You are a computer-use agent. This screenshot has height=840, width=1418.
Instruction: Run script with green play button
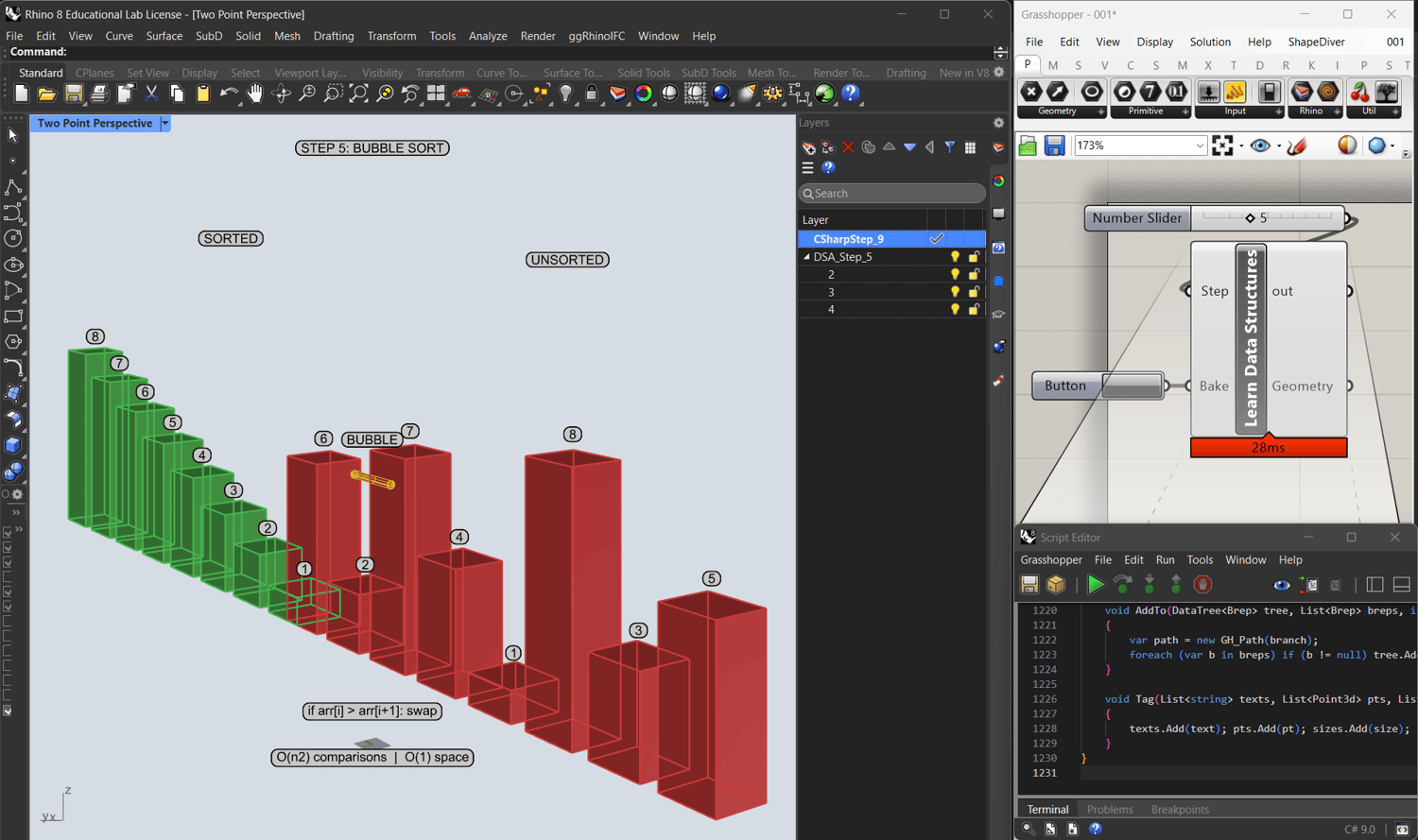point(1095,585)
